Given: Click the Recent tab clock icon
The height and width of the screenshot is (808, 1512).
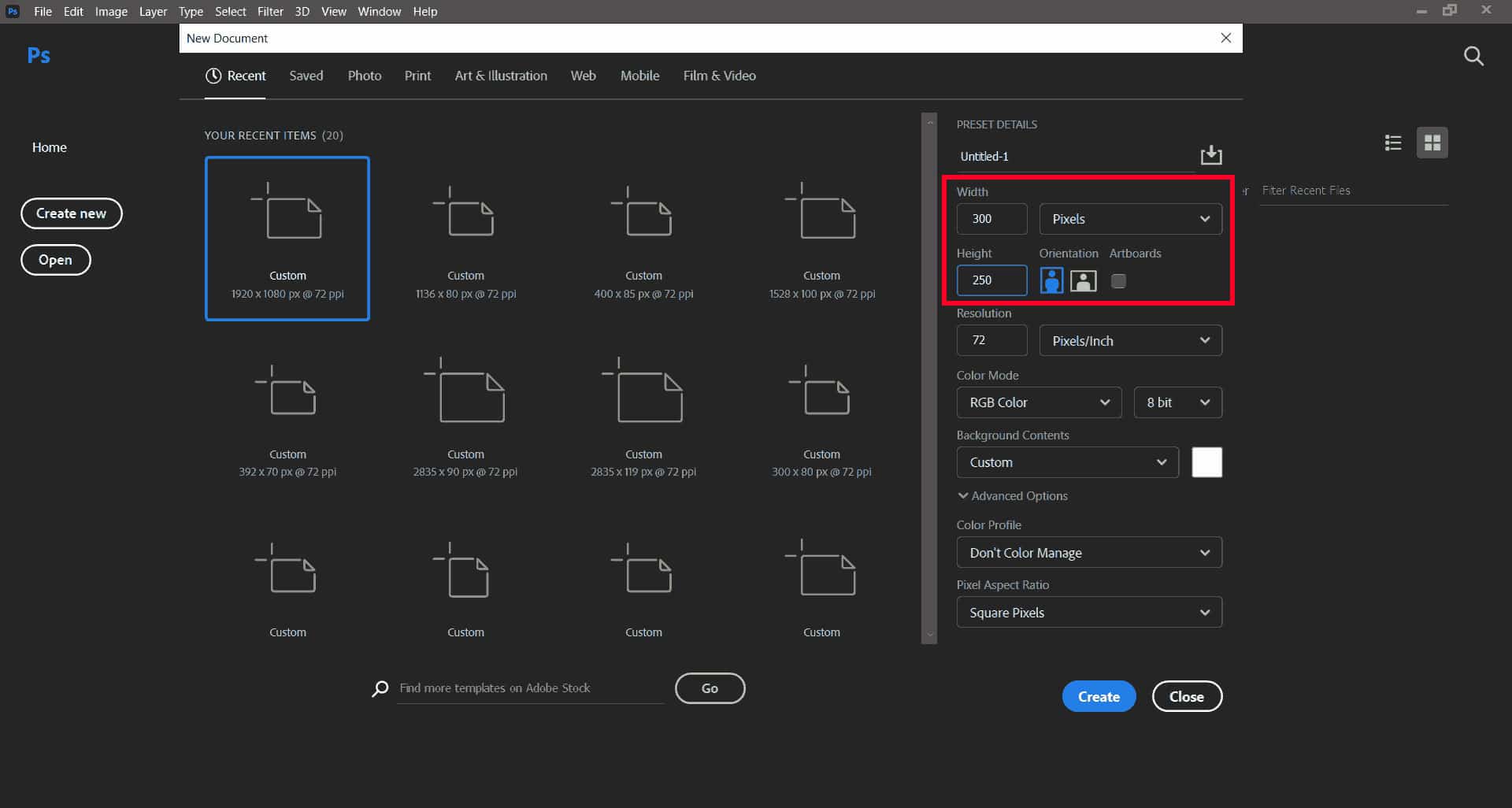Looking at the screenshot, I should (213, 76).
